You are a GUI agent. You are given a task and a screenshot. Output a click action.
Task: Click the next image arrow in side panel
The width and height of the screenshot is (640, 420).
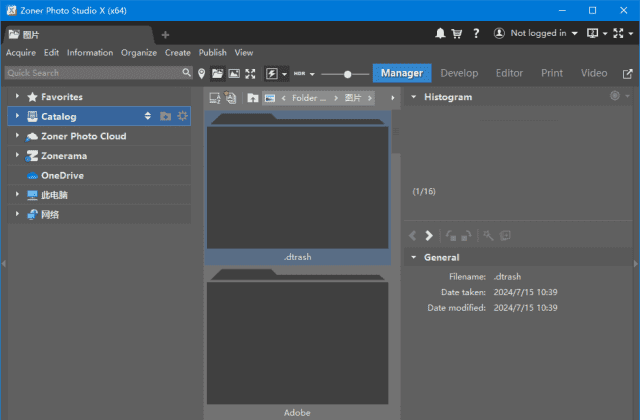click(x=429, y=236)
